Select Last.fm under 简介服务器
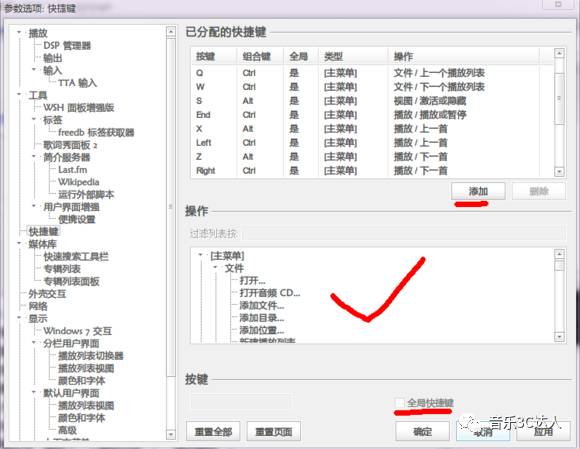Viewport: 580px width, 449px height. 72,170
